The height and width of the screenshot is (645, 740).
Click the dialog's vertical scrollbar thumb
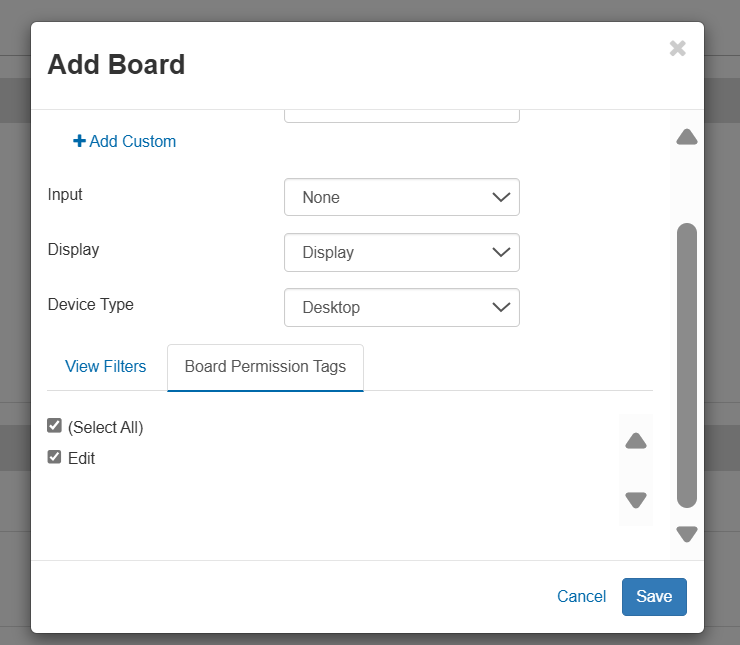(686, 365)
